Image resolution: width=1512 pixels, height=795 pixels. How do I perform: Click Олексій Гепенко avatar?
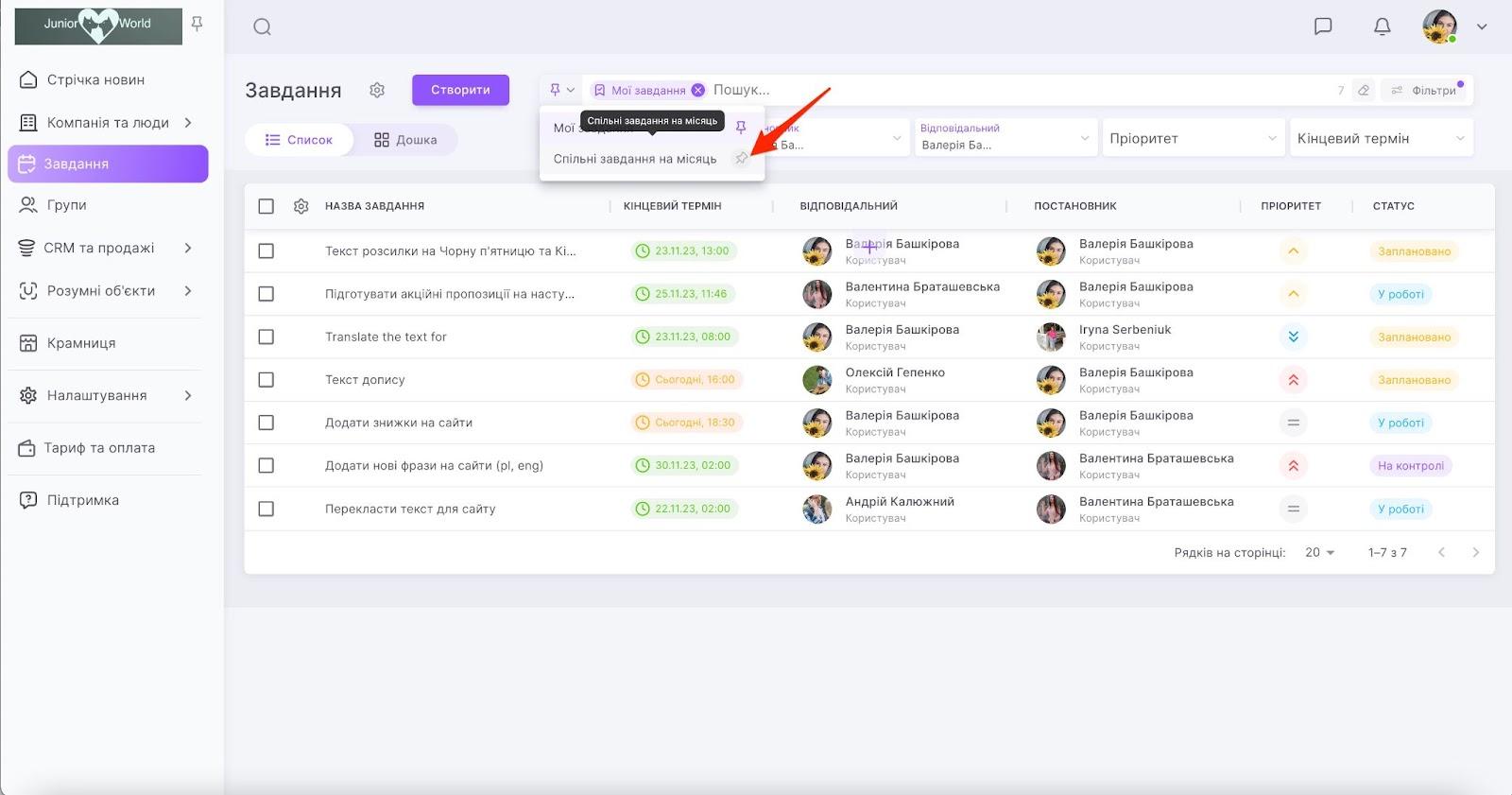click(817, 380)
